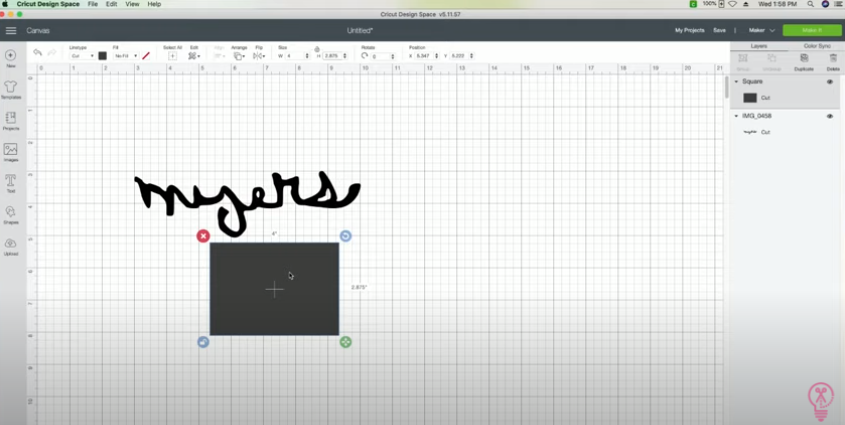This screenshot has height=425, width=845.
Task: Open the Upload panel
Action: 11,246
